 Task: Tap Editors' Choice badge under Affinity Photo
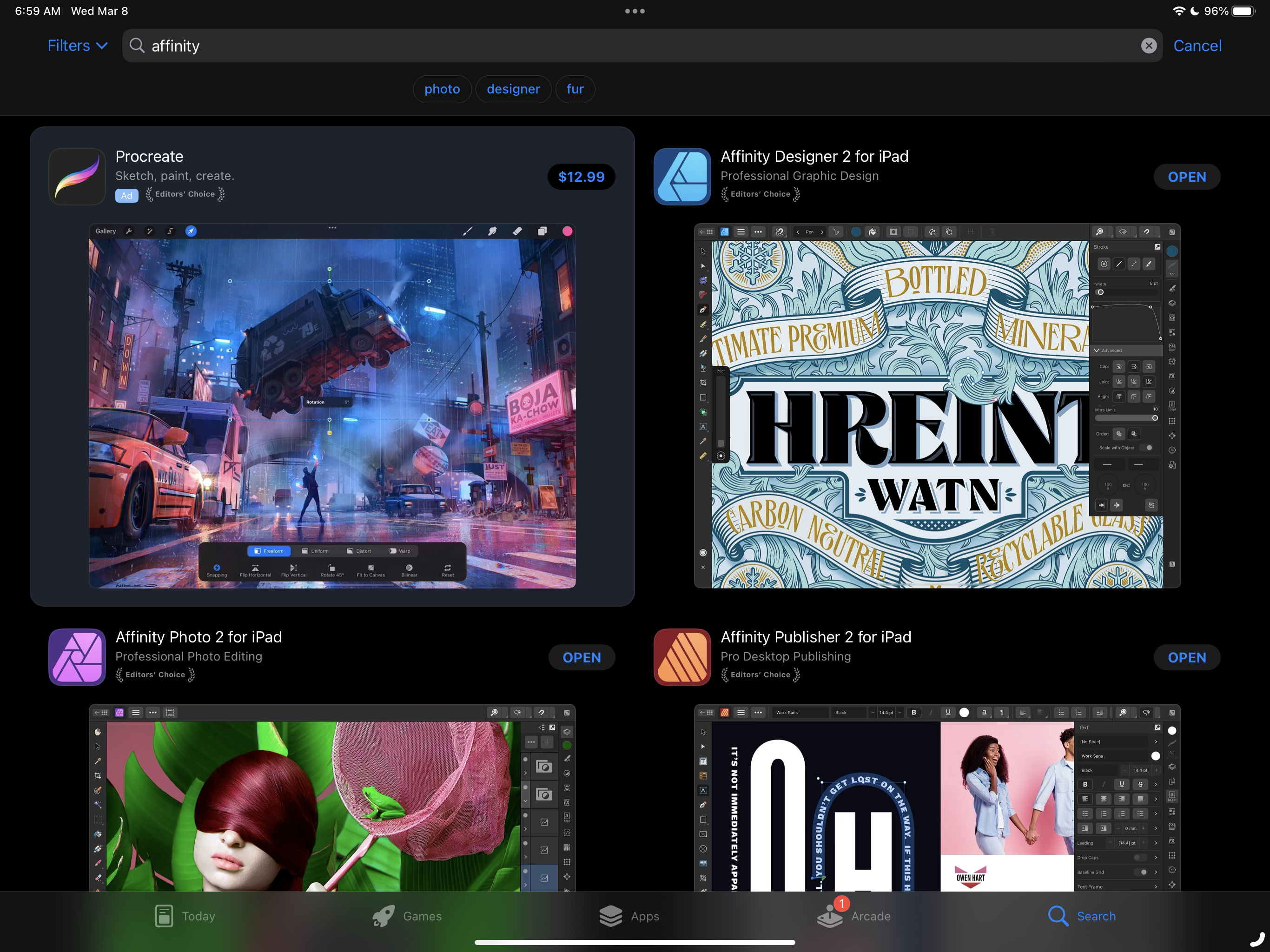click(x=155, y=674)
